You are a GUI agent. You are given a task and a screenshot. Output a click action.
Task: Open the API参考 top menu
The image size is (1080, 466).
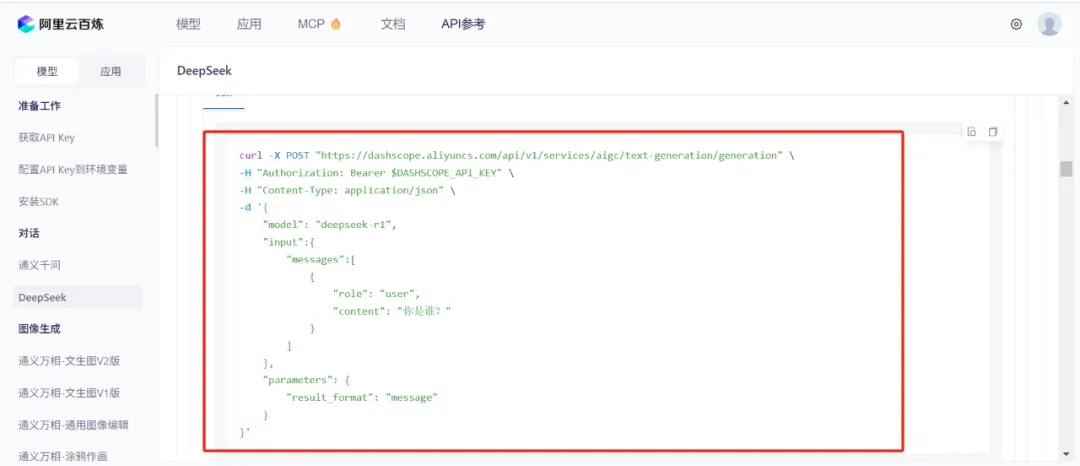463,24
